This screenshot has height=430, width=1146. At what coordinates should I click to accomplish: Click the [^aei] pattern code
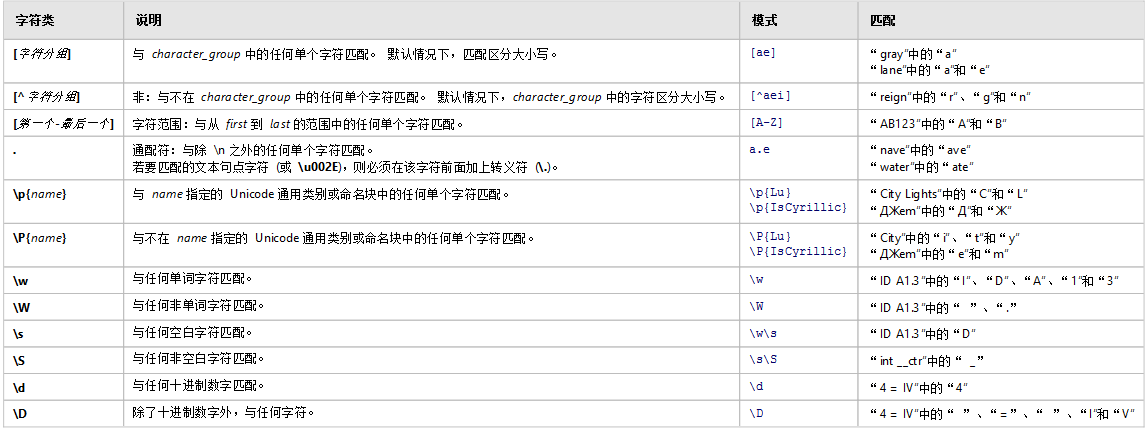[770, 96]
